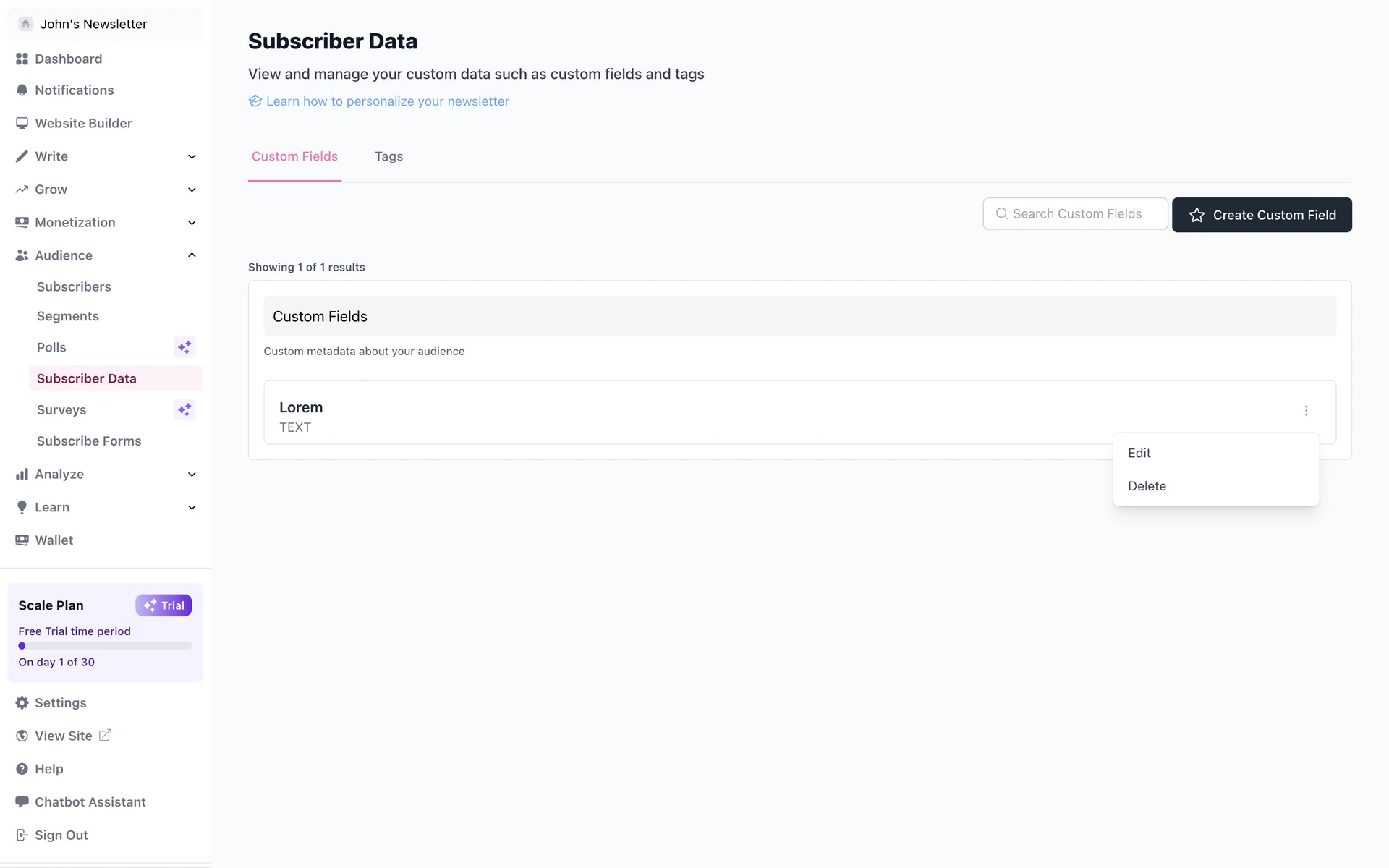Click the Create Custom Field button
This screenshot has height=868, width=1389.
(x=1262, y=215)
